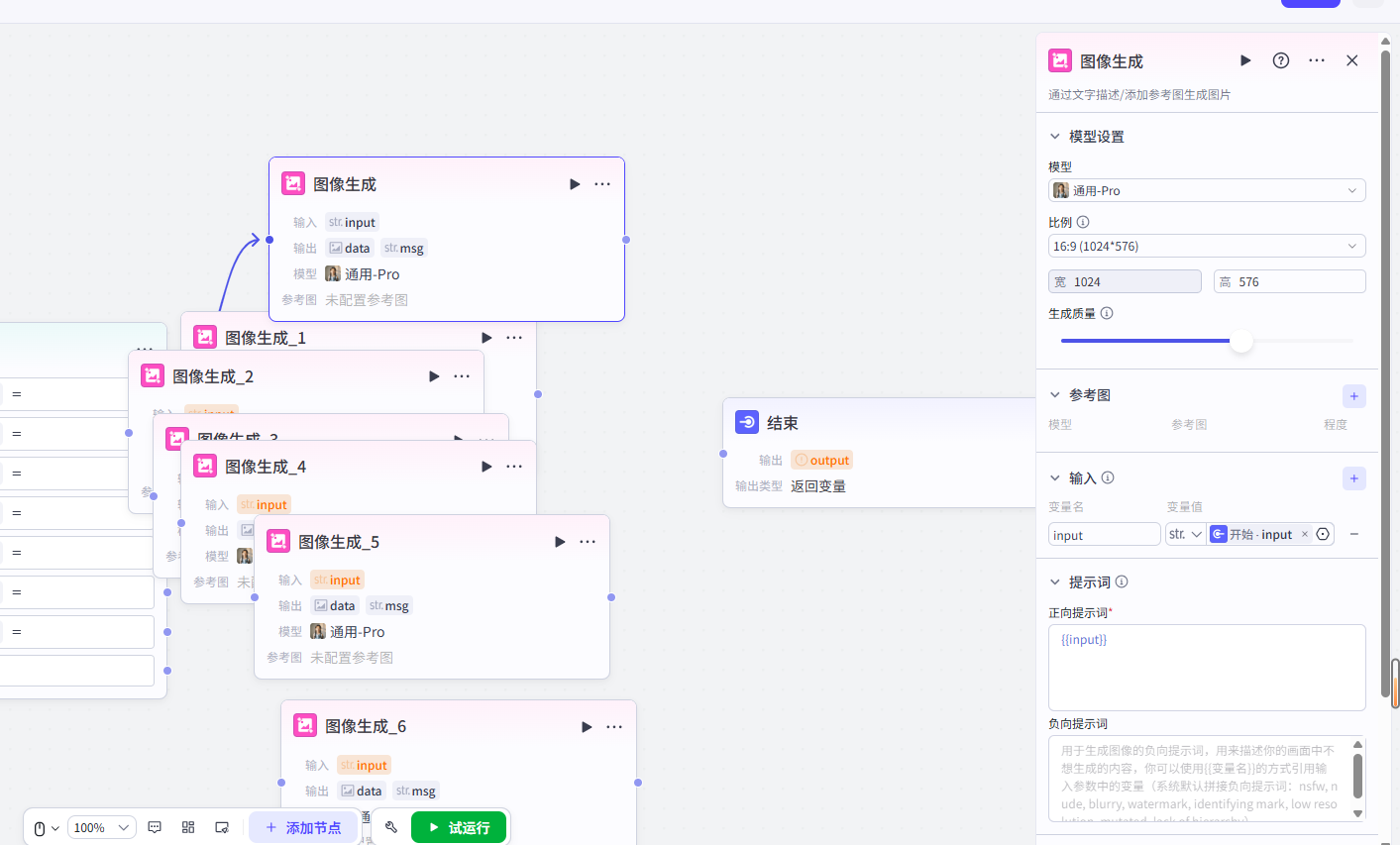Image resolution: width=1400 pixels, height=845 pixels.
Task: Open more options for 图像生成_4 node
Action: click(x=514, y=467)
